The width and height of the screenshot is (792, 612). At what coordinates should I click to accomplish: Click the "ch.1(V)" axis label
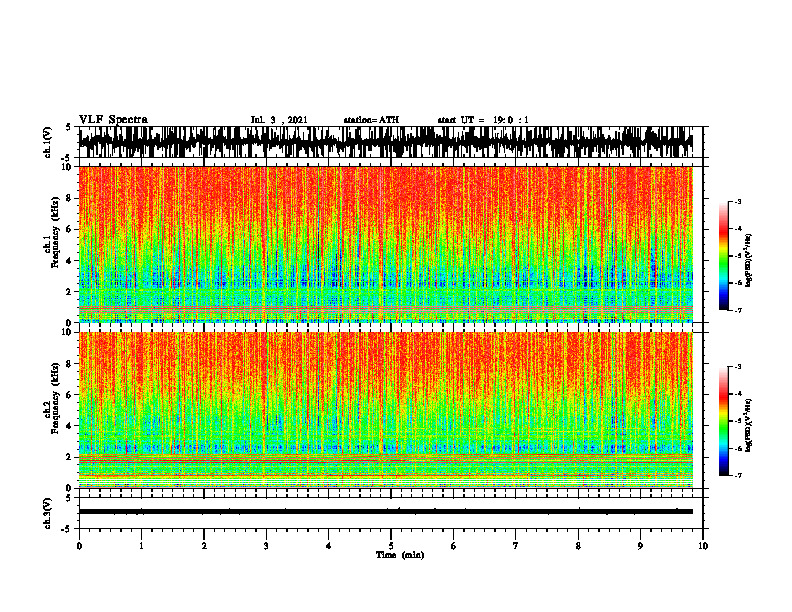click(x=48, y=142)
